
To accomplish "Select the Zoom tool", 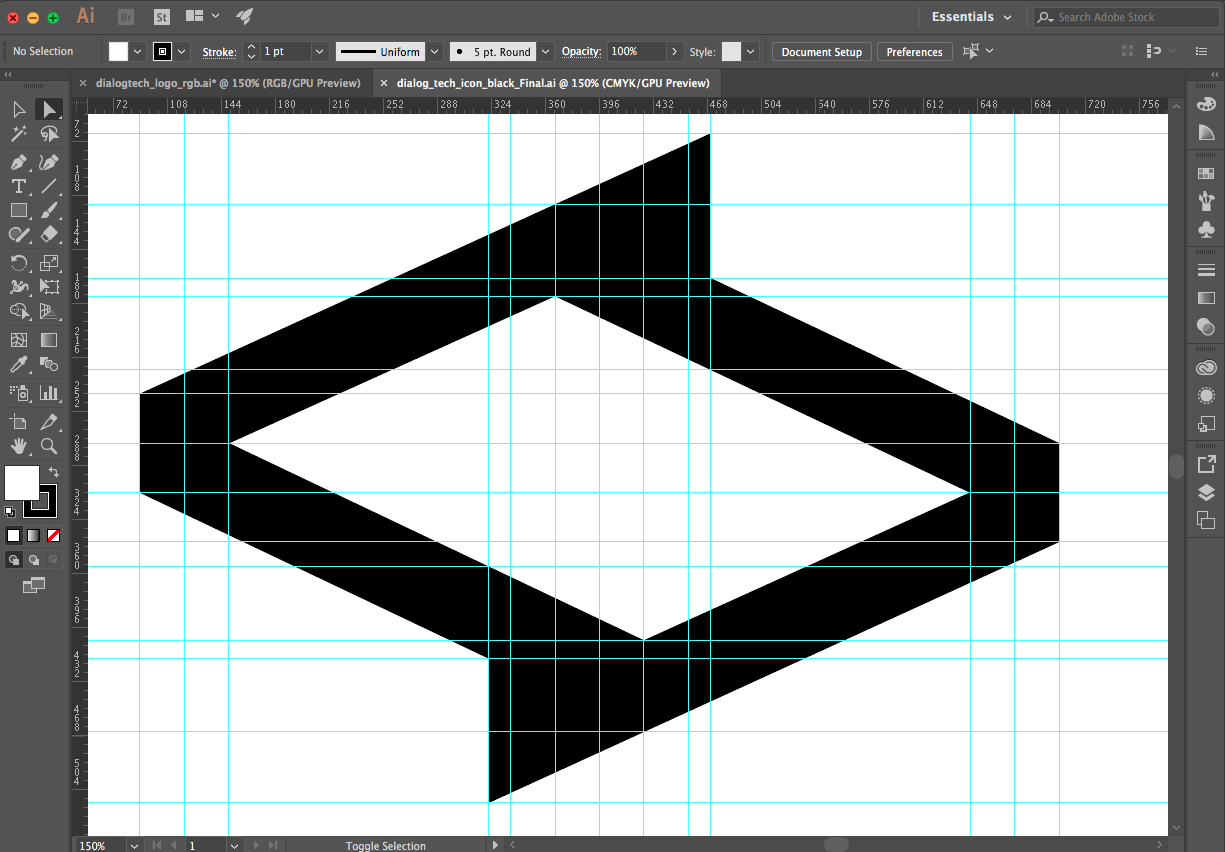I will click(48, 446).
